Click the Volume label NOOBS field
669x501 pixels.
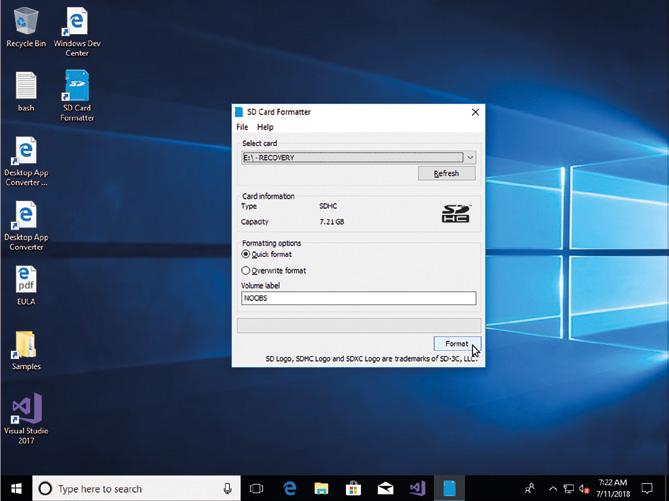[x=358, y=298]
